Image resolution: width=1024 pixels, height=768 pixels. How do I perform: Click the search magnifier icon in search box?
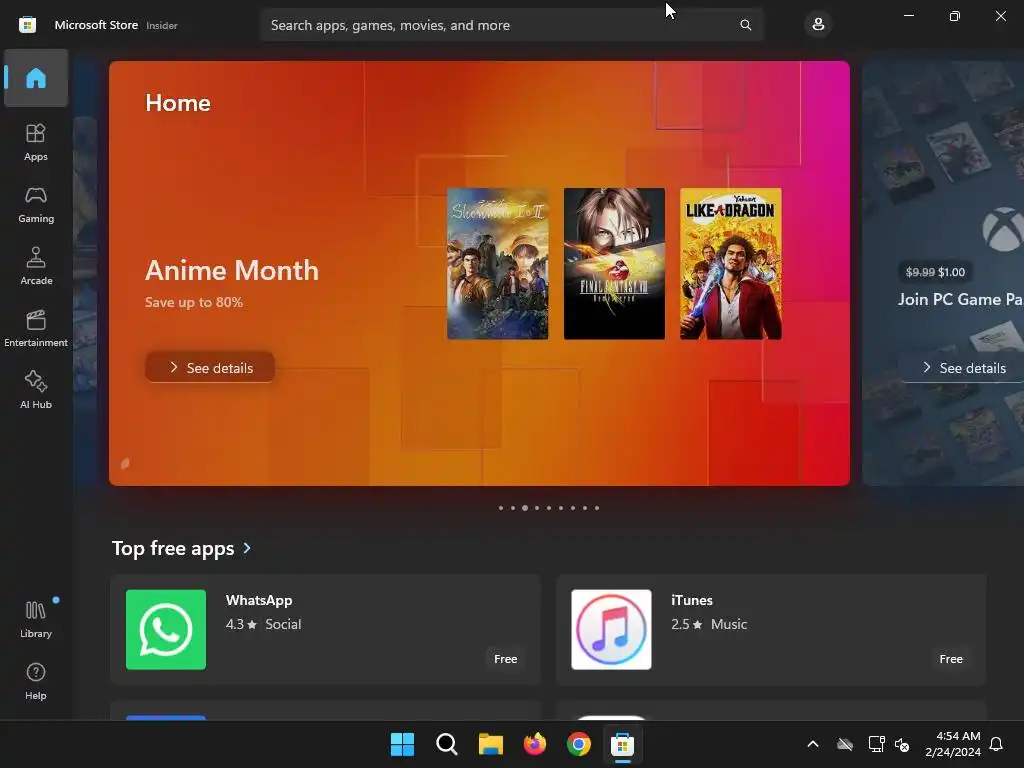click(x=745, y=25)
